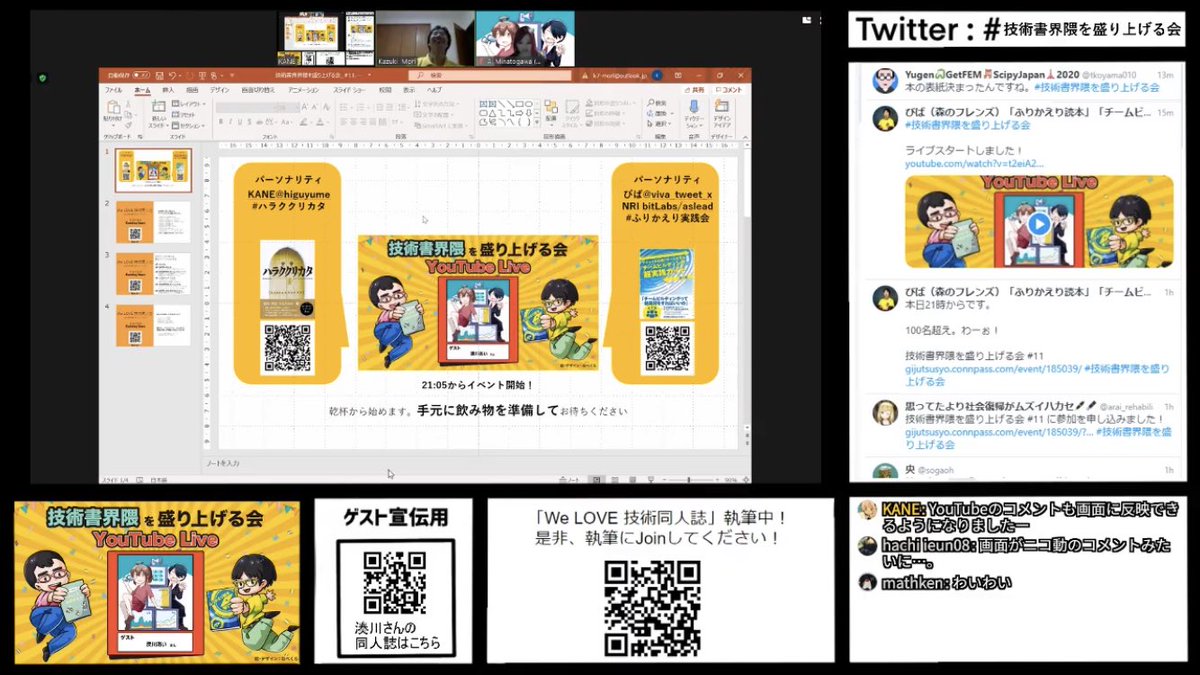Switch to the スライドショー ribbon tab
This screenshot has height=675, width=1200.
pos(349,90)
